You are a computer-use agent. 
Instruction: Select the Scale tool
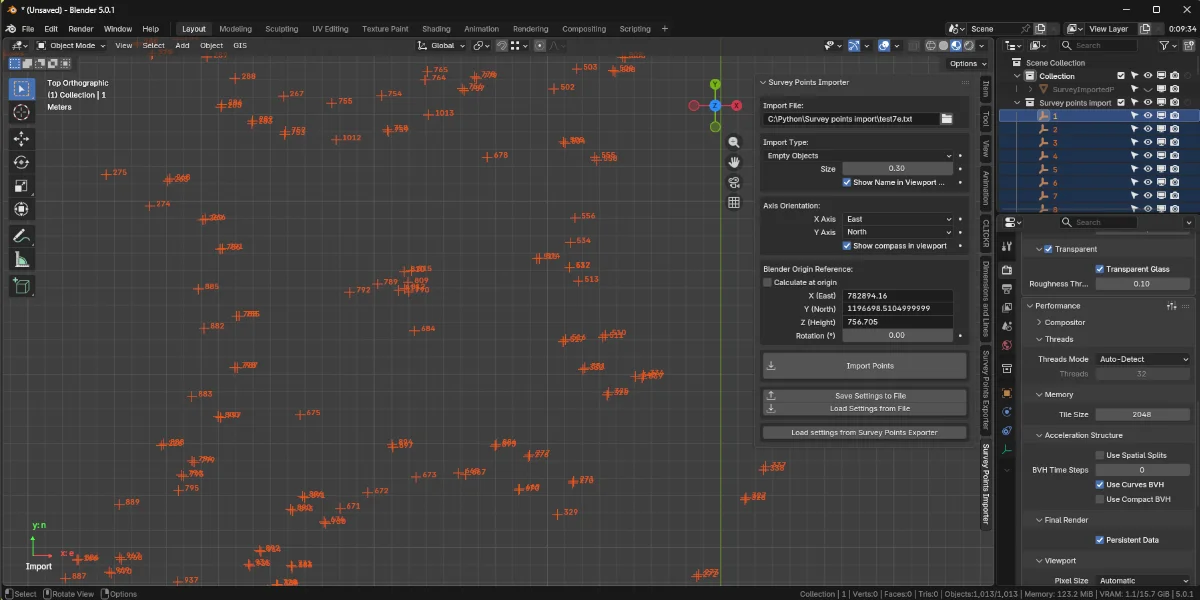tap(20, 185)
